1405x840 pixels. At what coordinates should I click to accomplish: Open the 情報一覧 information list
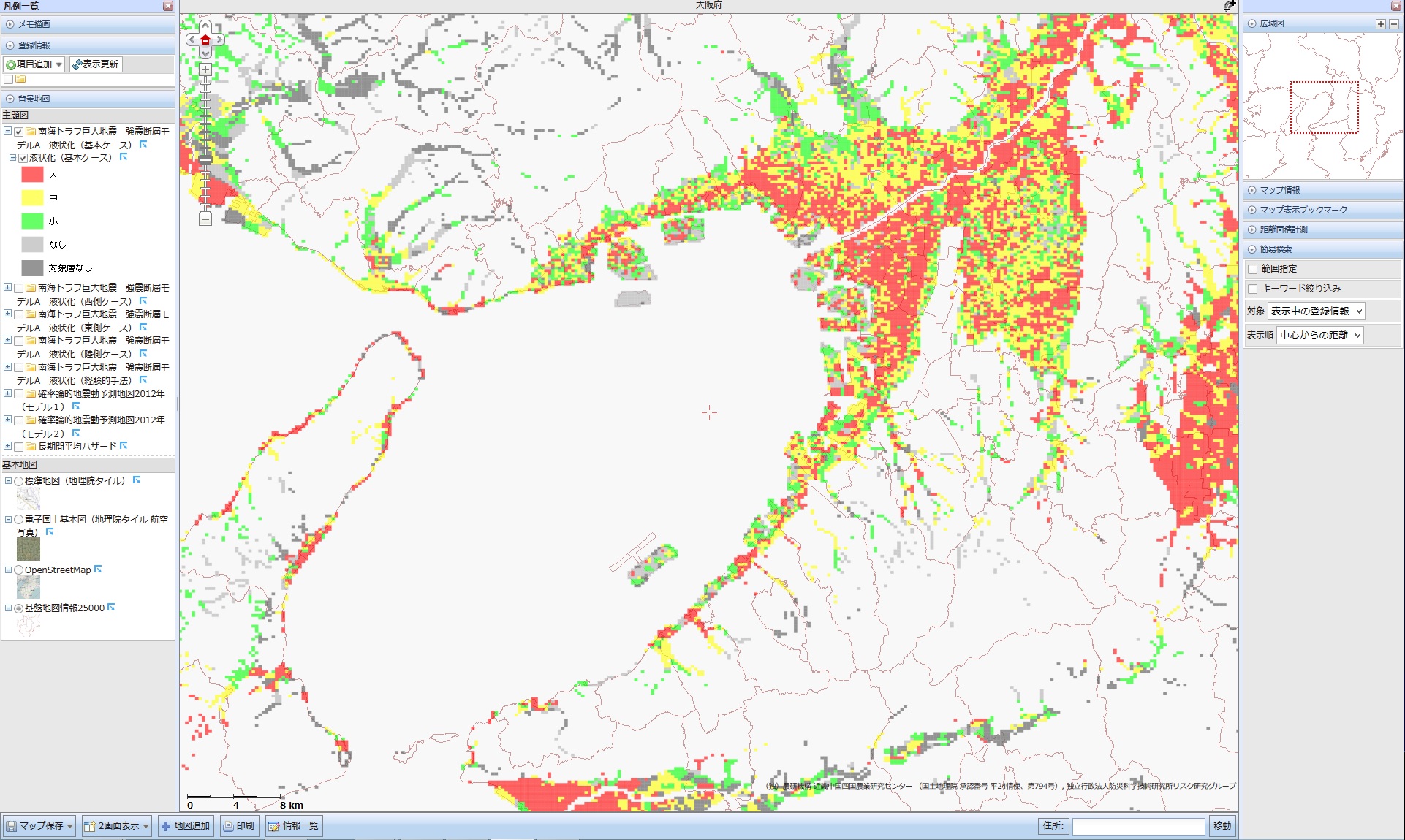point(293,826)
